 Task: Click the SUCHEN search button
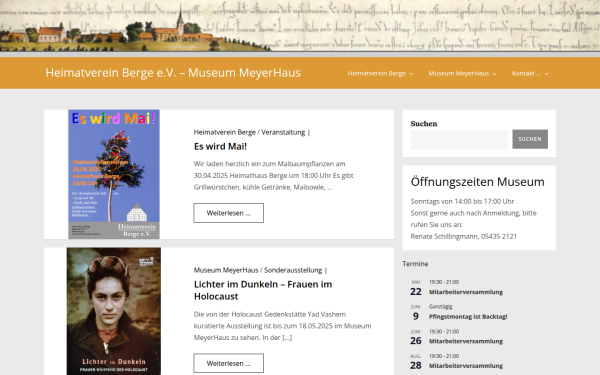click(x=530, y=139)
